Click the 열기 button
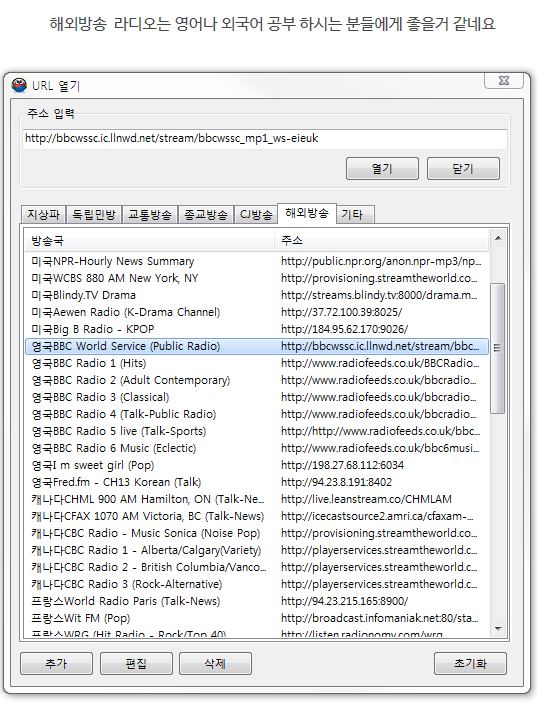 click(382, 168)
